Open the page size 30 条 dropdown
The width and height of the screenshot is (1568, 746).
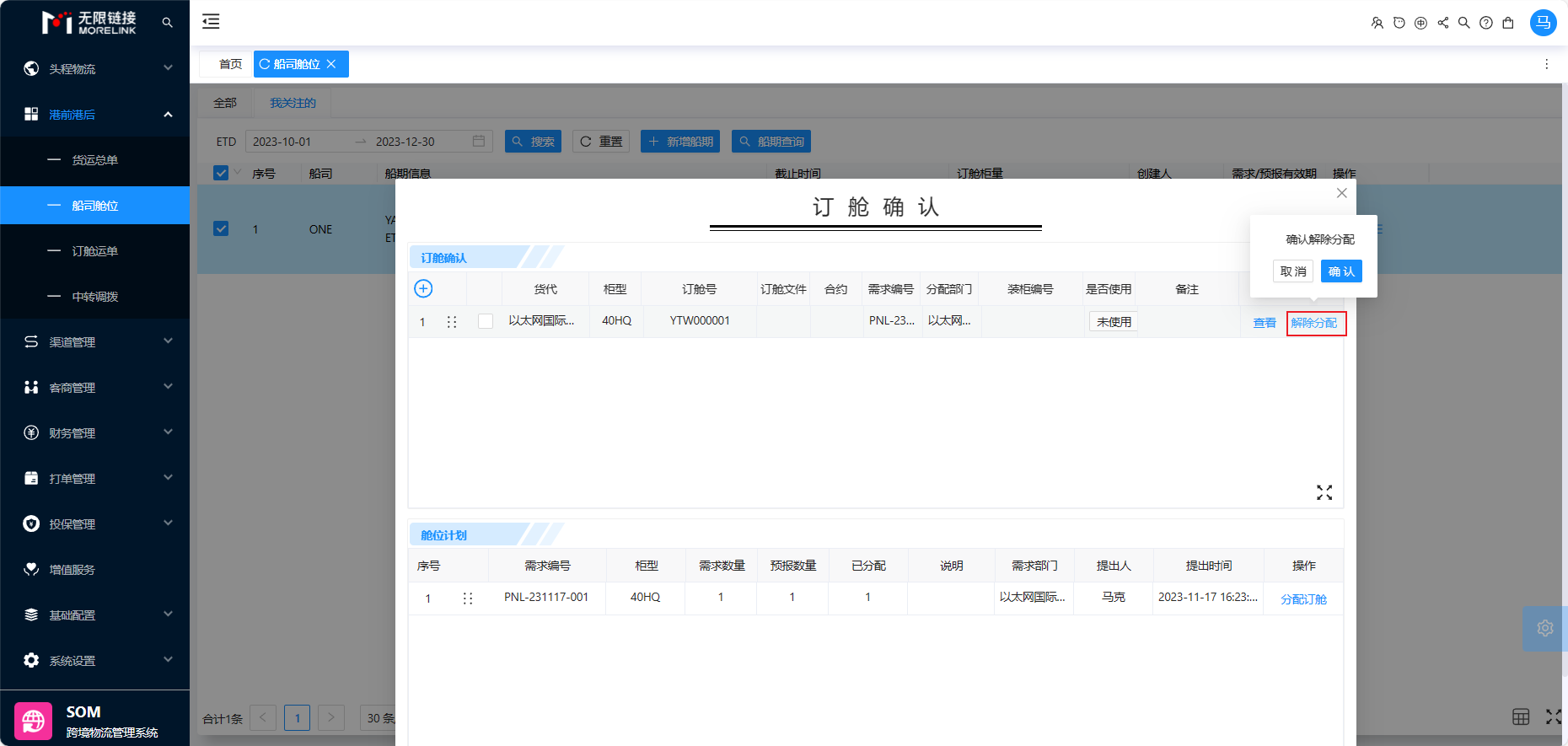tap(378, 717)
